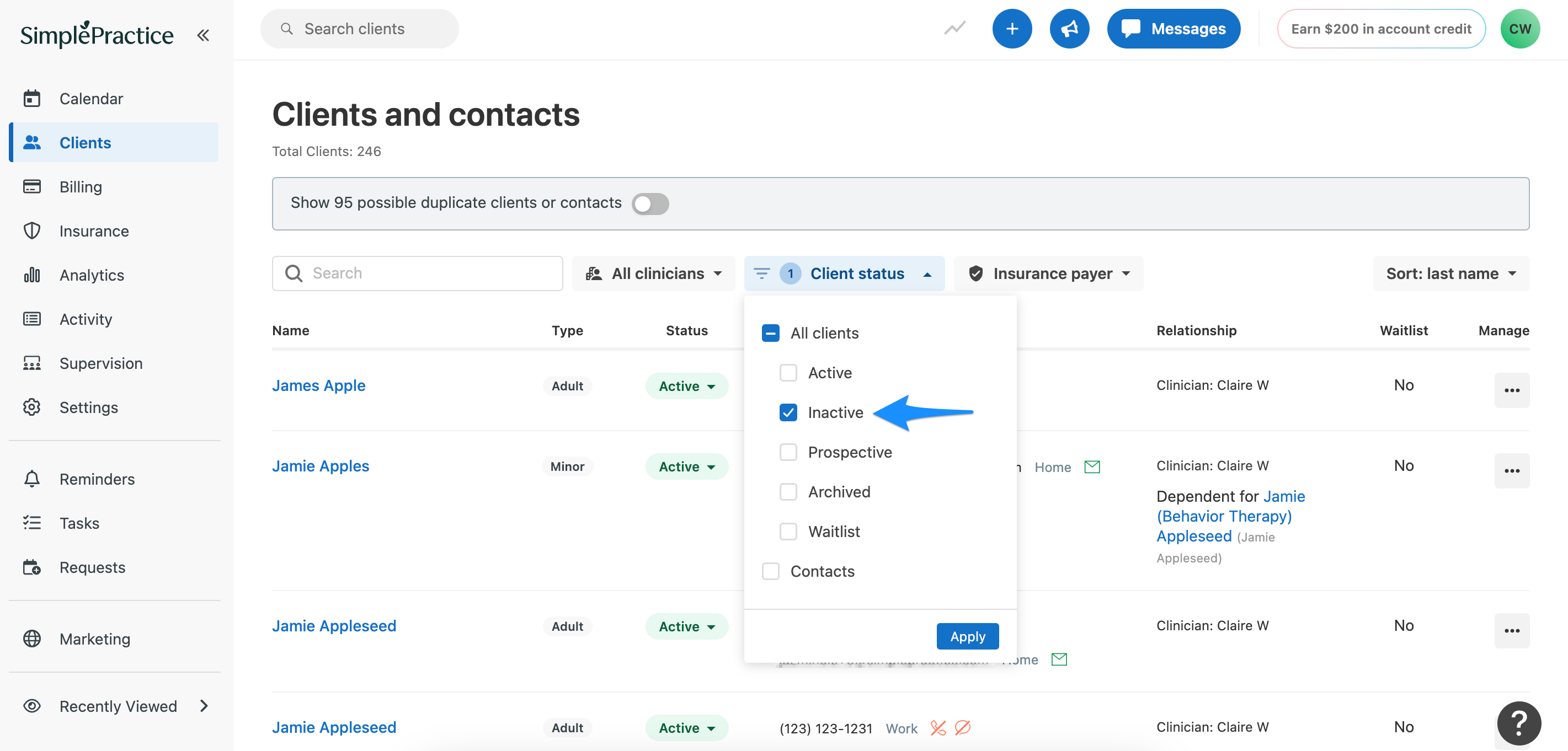Open Requests in sidebar

click(114, 567)
